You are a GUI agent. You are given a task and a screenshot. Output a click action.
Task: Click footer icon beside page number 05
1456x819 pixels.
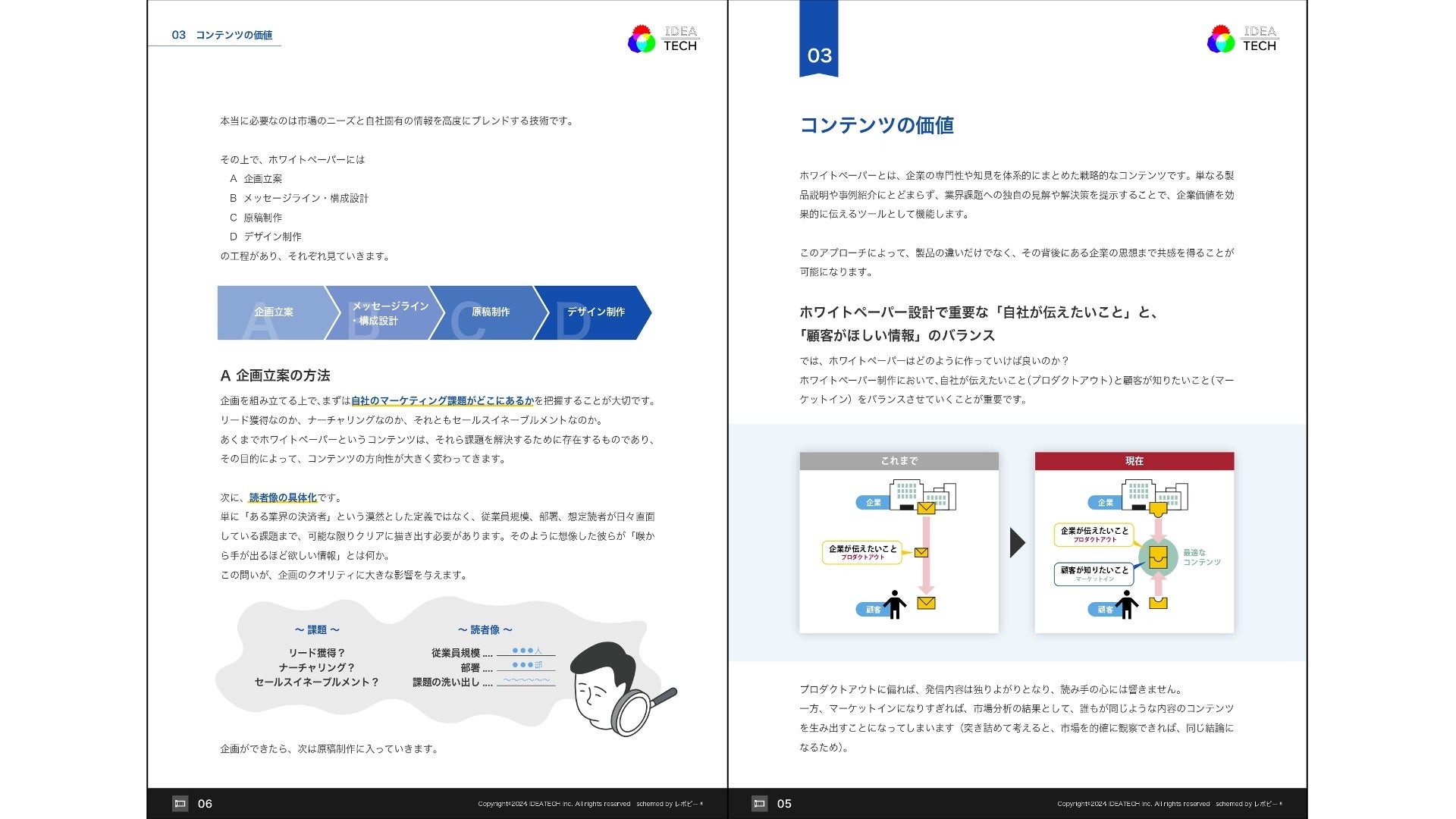pyautogui.click(x=759, y=803)
